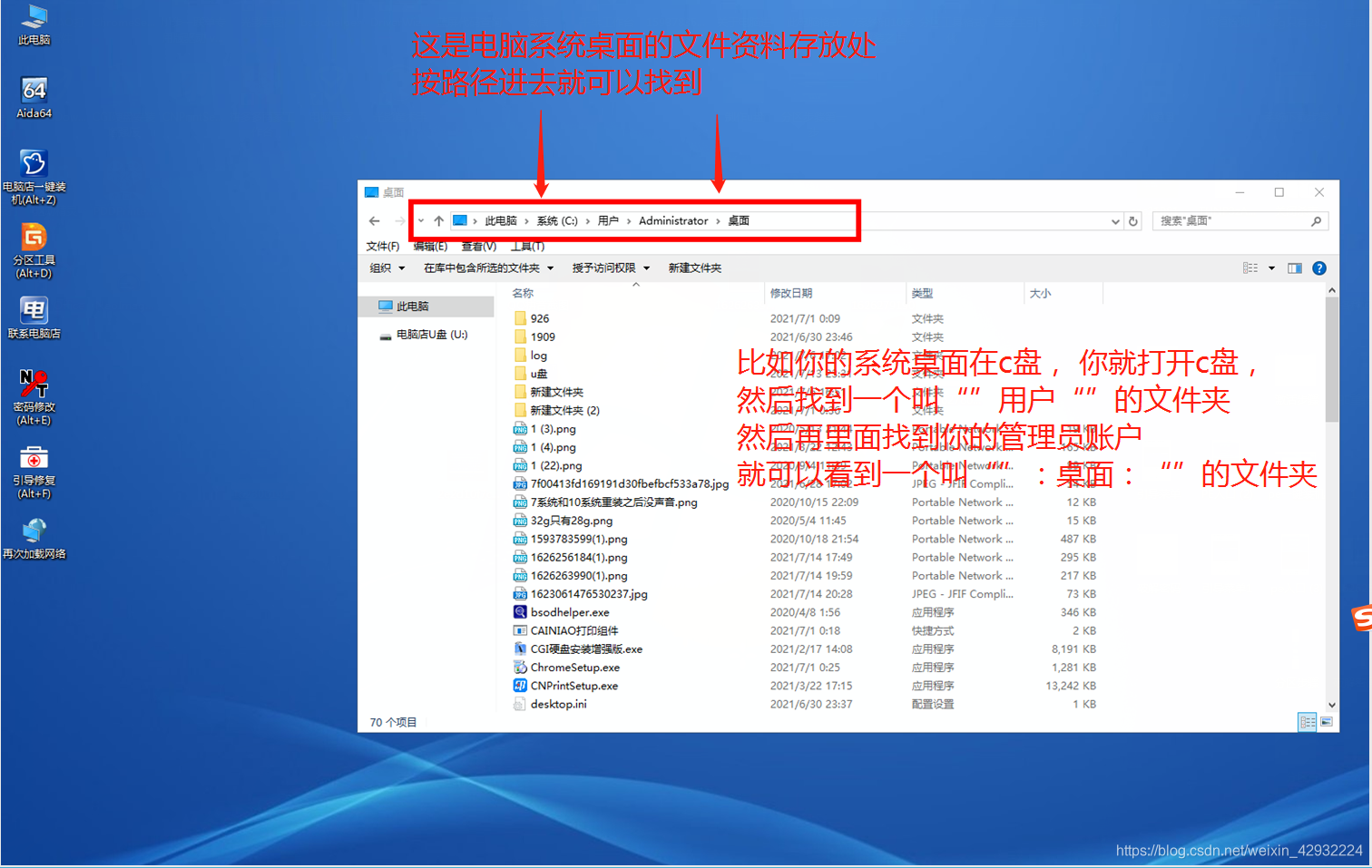
Task: Click the address bar chevron next to Administrator
Action: (718, 220)
